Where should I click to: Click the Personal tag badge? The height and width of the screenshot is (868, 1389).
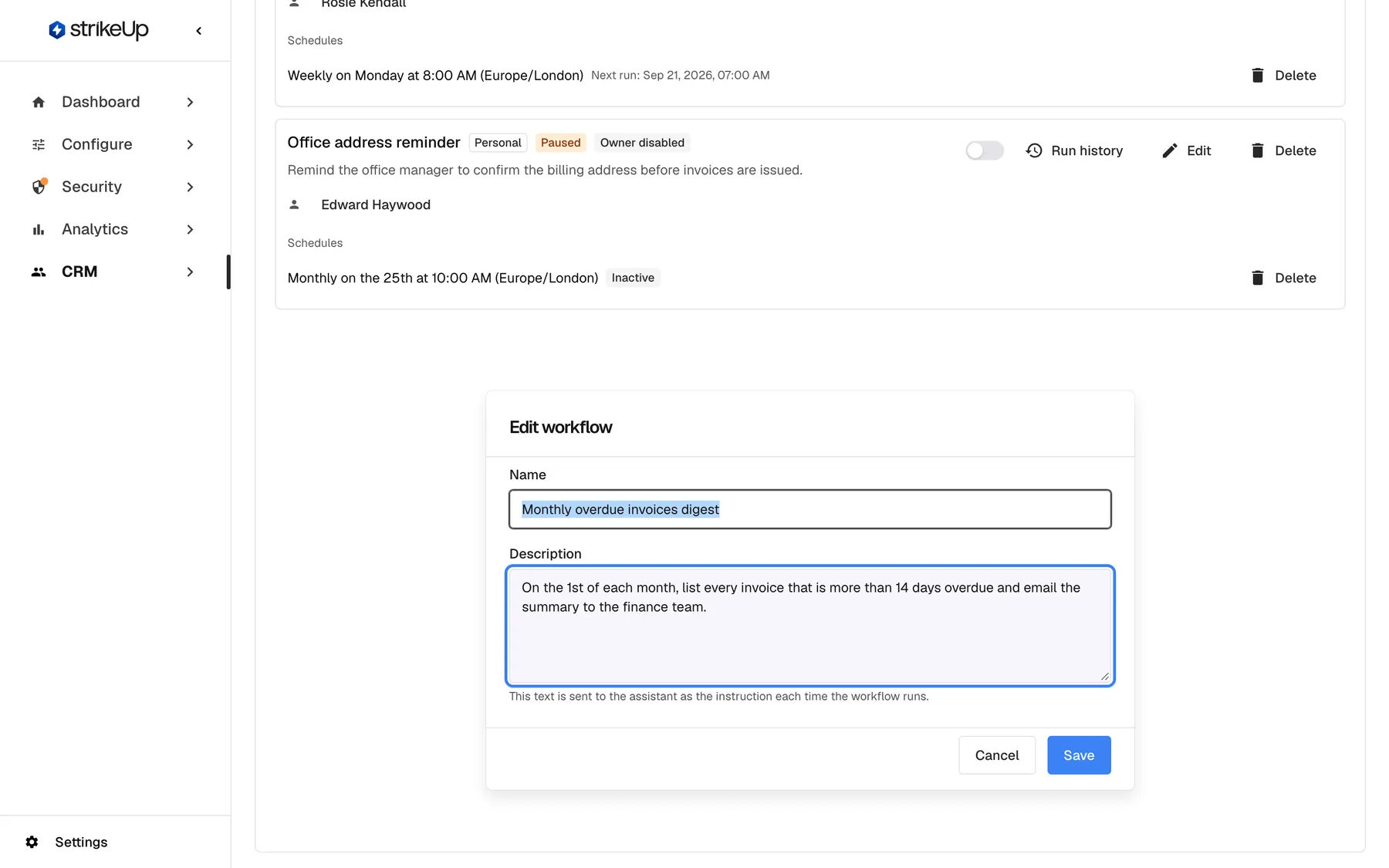[x=498, y=143]
